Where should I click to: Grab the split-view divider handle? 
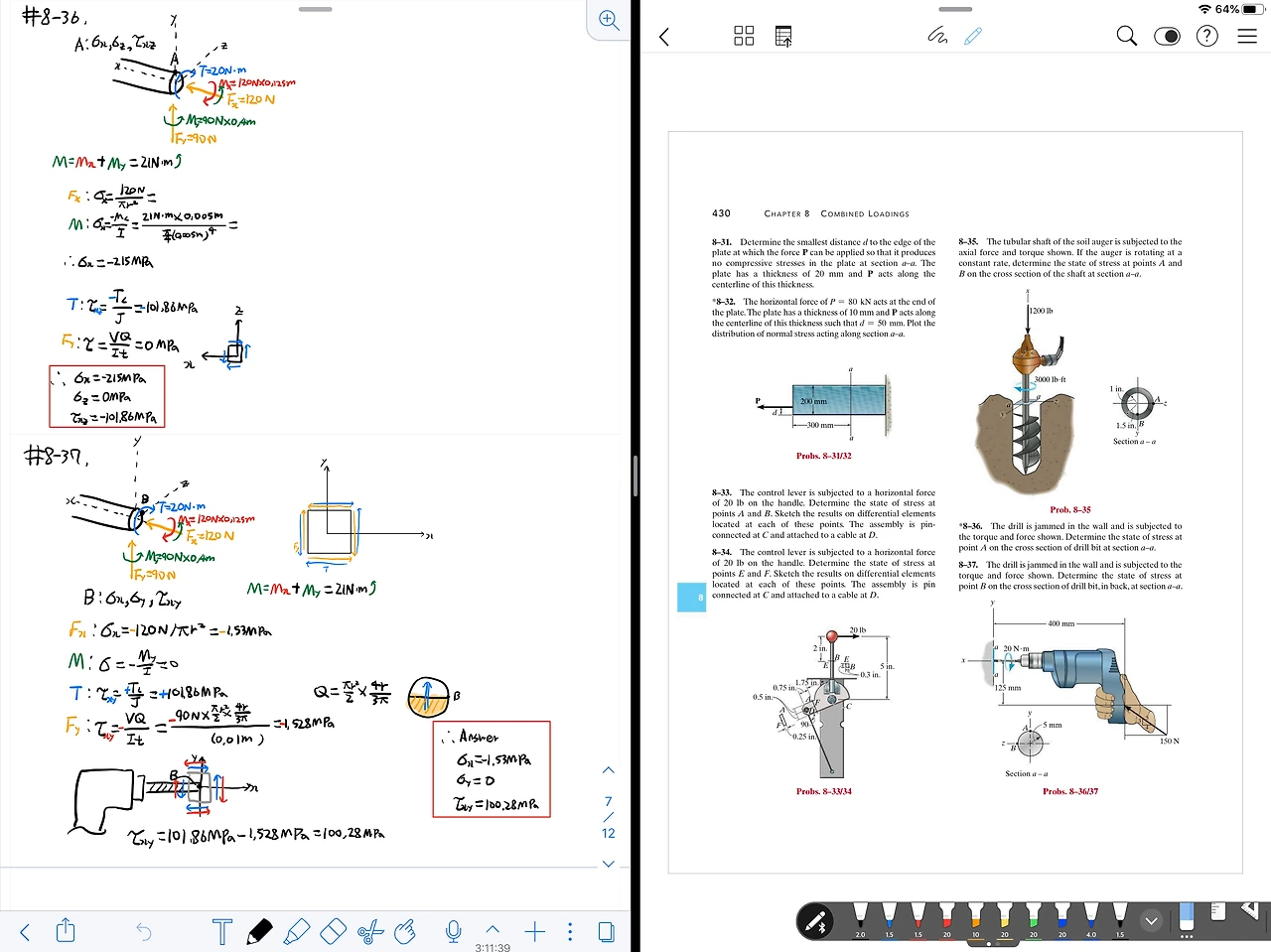(635, 476)
